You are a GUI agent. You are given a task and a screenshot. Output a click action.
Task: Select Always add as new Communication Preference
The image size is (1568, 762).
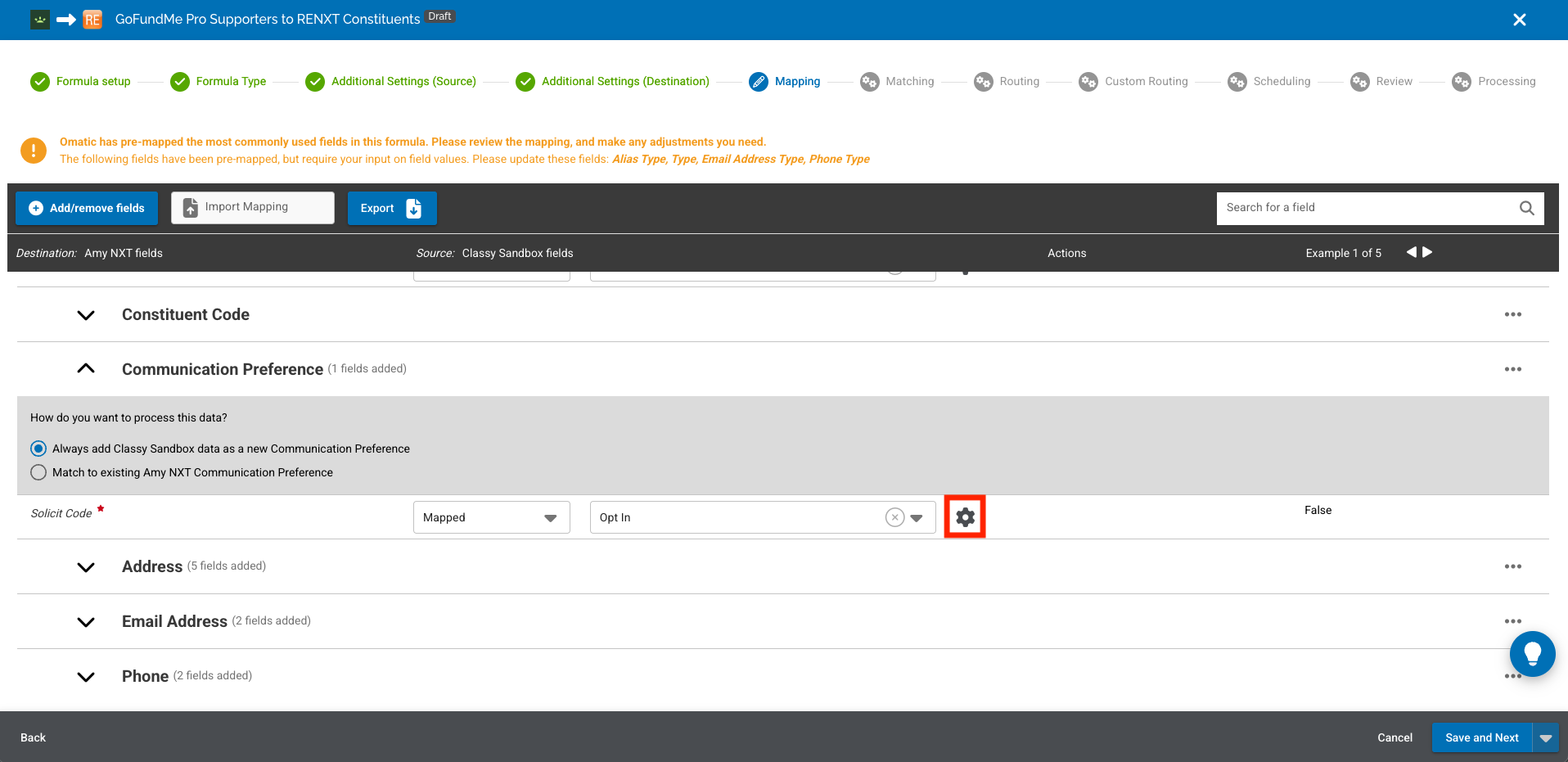(x=38, y=449)
